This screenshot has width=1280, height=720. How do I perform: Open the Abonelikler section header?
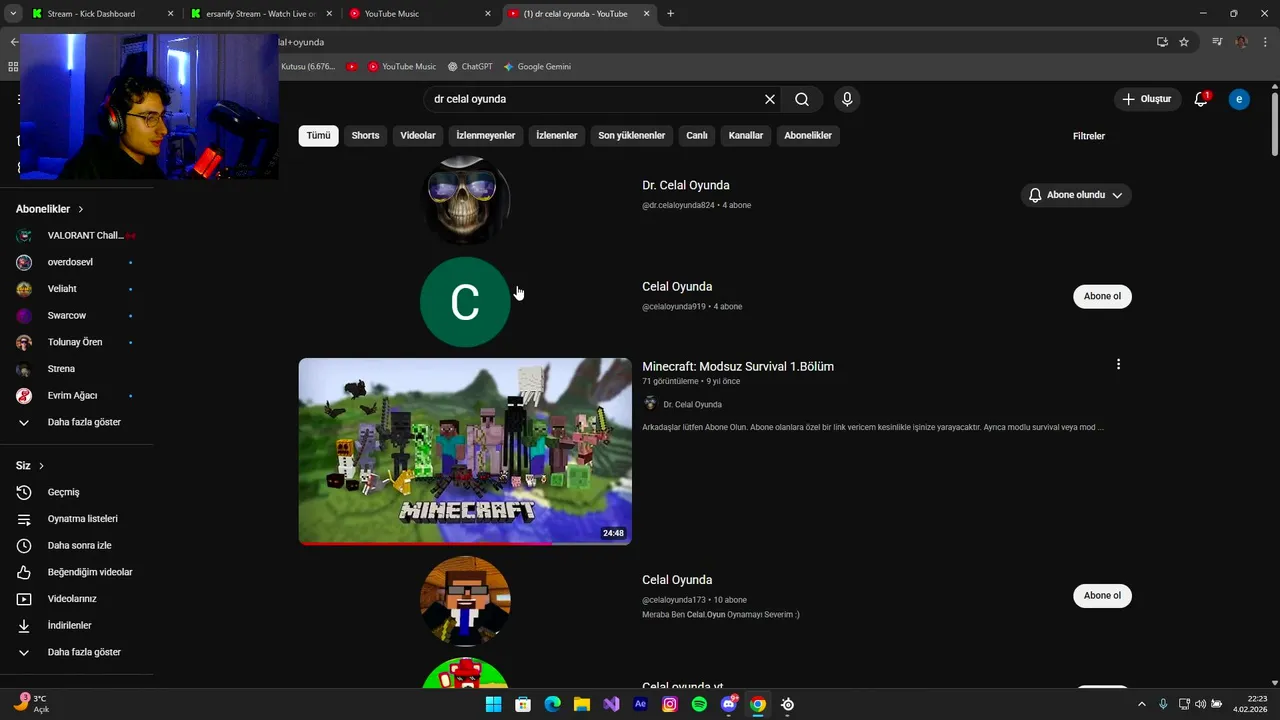click(x=50, y=209)
